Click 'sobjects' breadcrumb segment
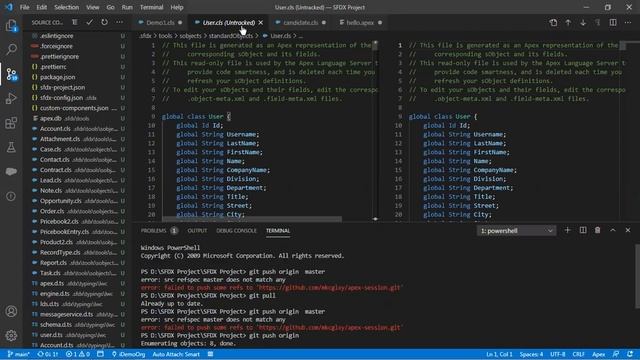Image resolution: width=640 pixels, height=360 pixels. coord(190,36)
